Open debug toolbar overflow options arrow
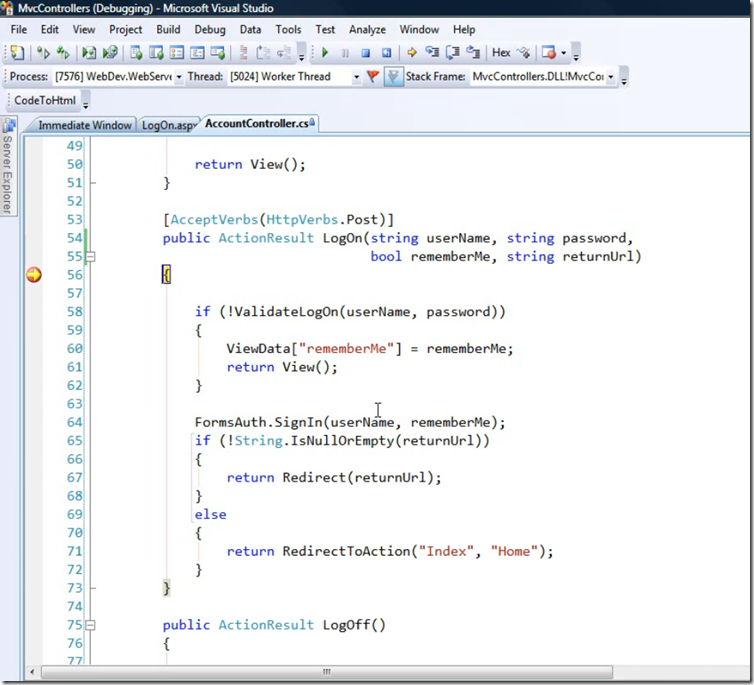 [x=576, y=54]
